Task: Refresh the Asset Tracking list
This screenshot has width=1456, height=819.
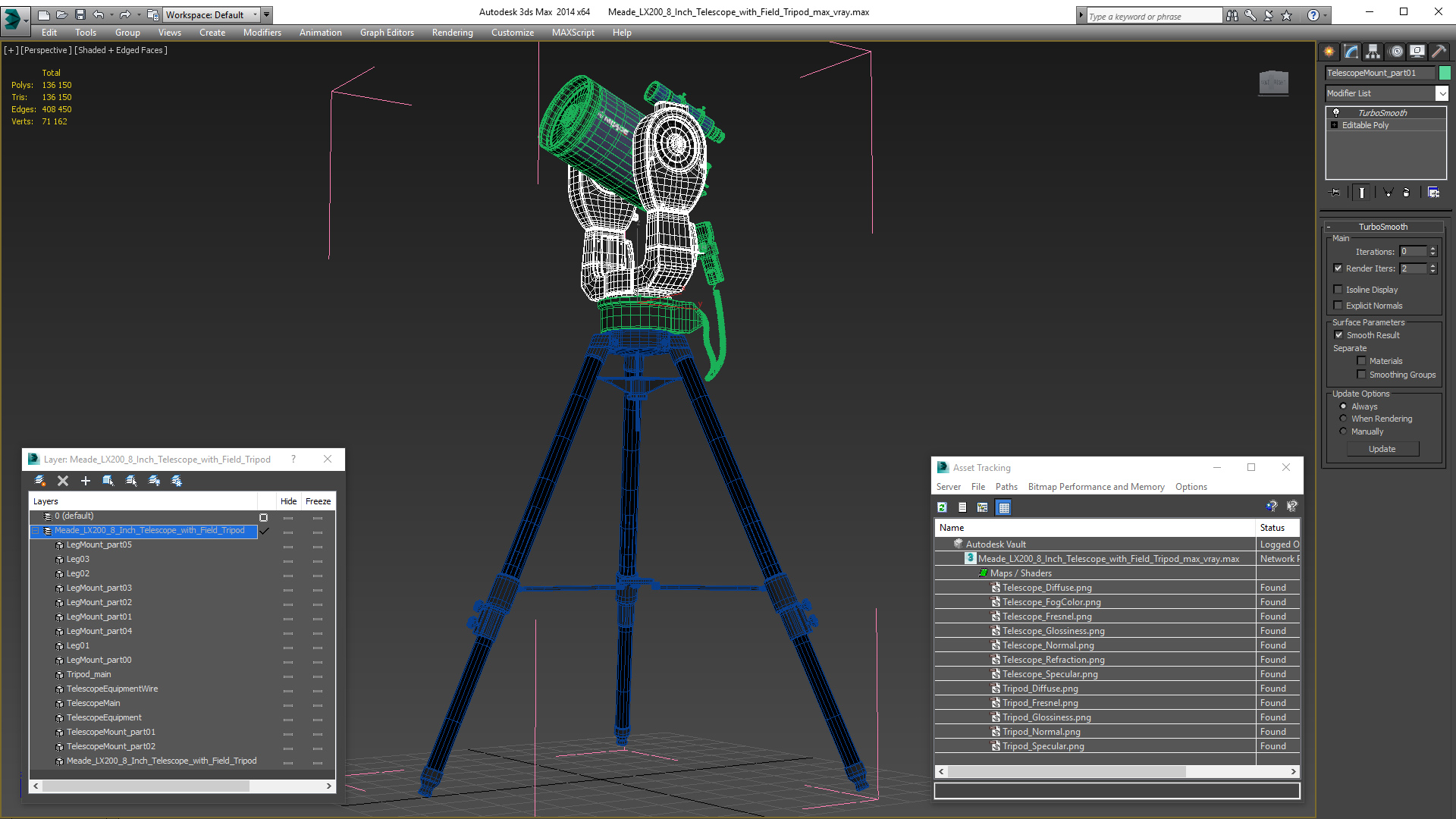Action: click(942, 507)
